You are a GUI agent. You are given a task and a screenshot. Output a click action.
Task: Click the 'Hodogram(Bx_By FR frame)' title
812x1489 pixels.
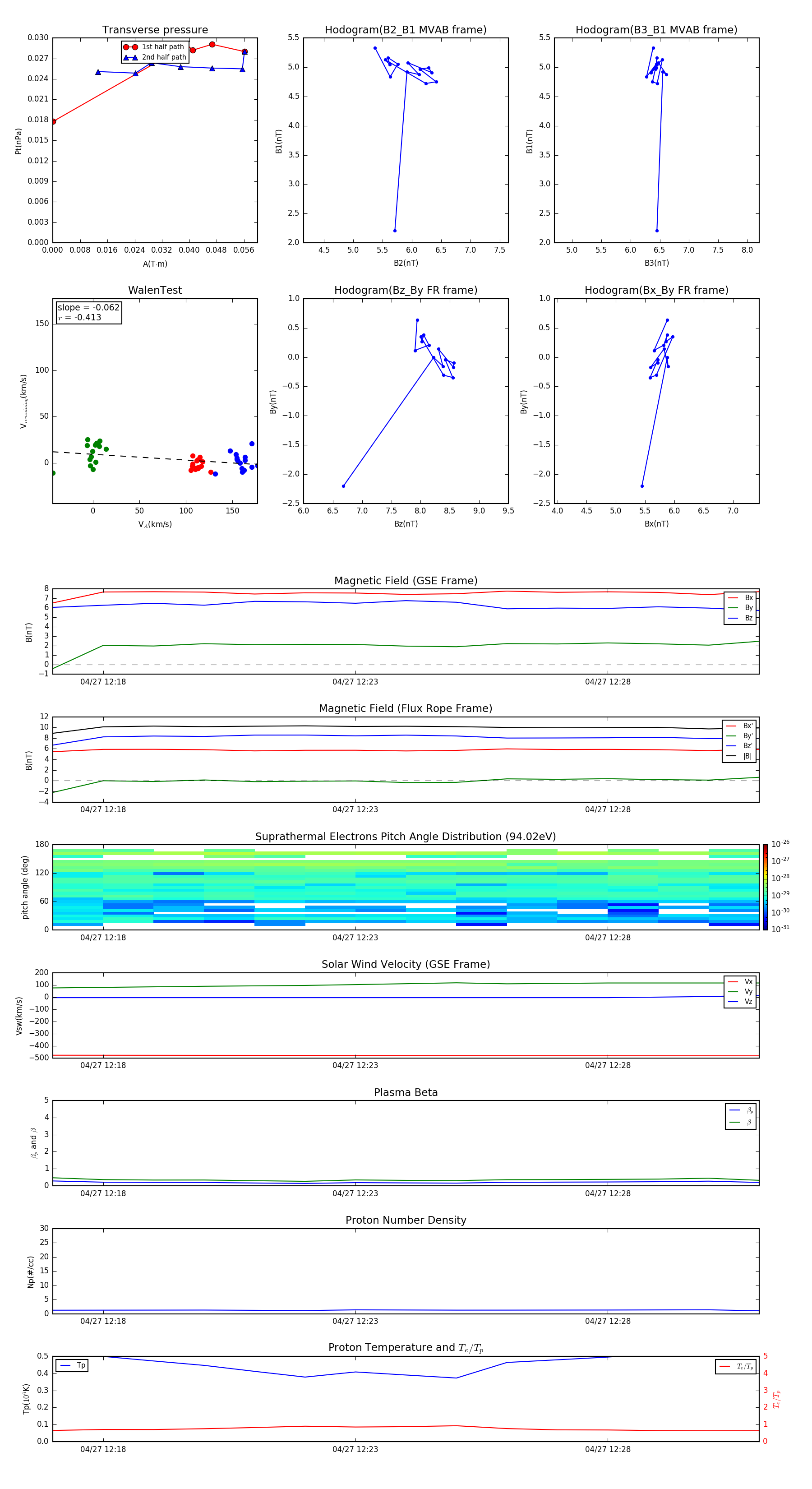point(656,290)
